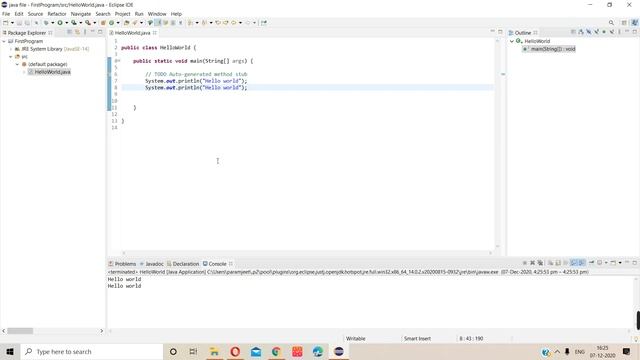Switch to the Problems tab
This screenshot has width=640, height=360.
click(x=122, y=264)
